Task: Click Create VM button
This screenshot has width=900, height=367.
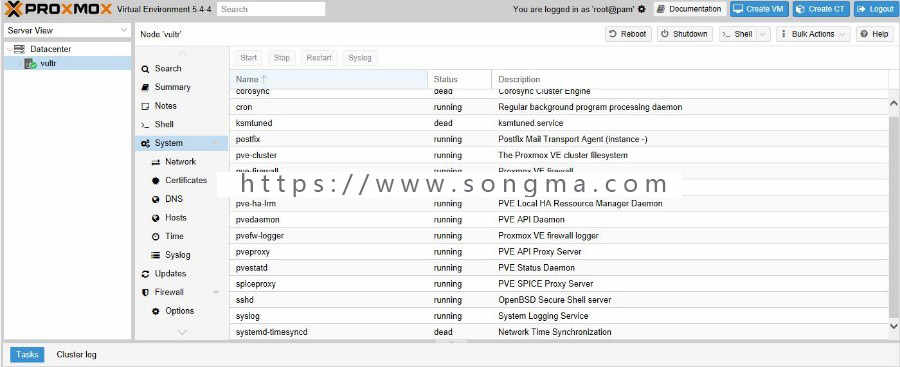Action: tap(760, 9)
